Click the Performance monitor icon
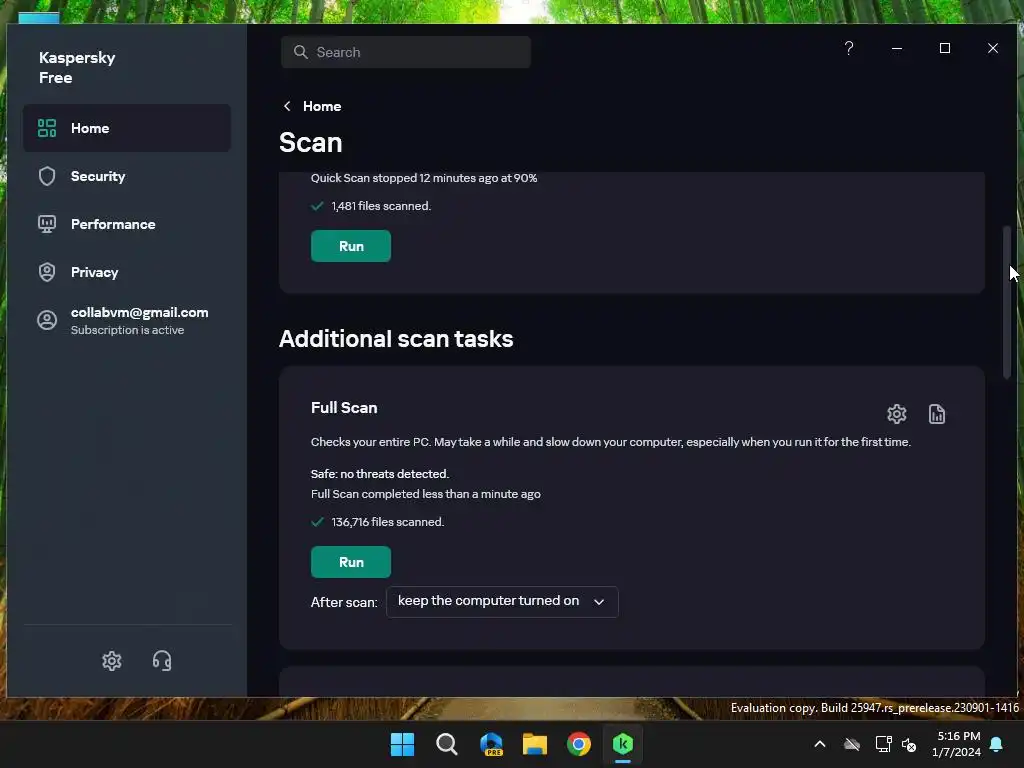 (47, 224)
